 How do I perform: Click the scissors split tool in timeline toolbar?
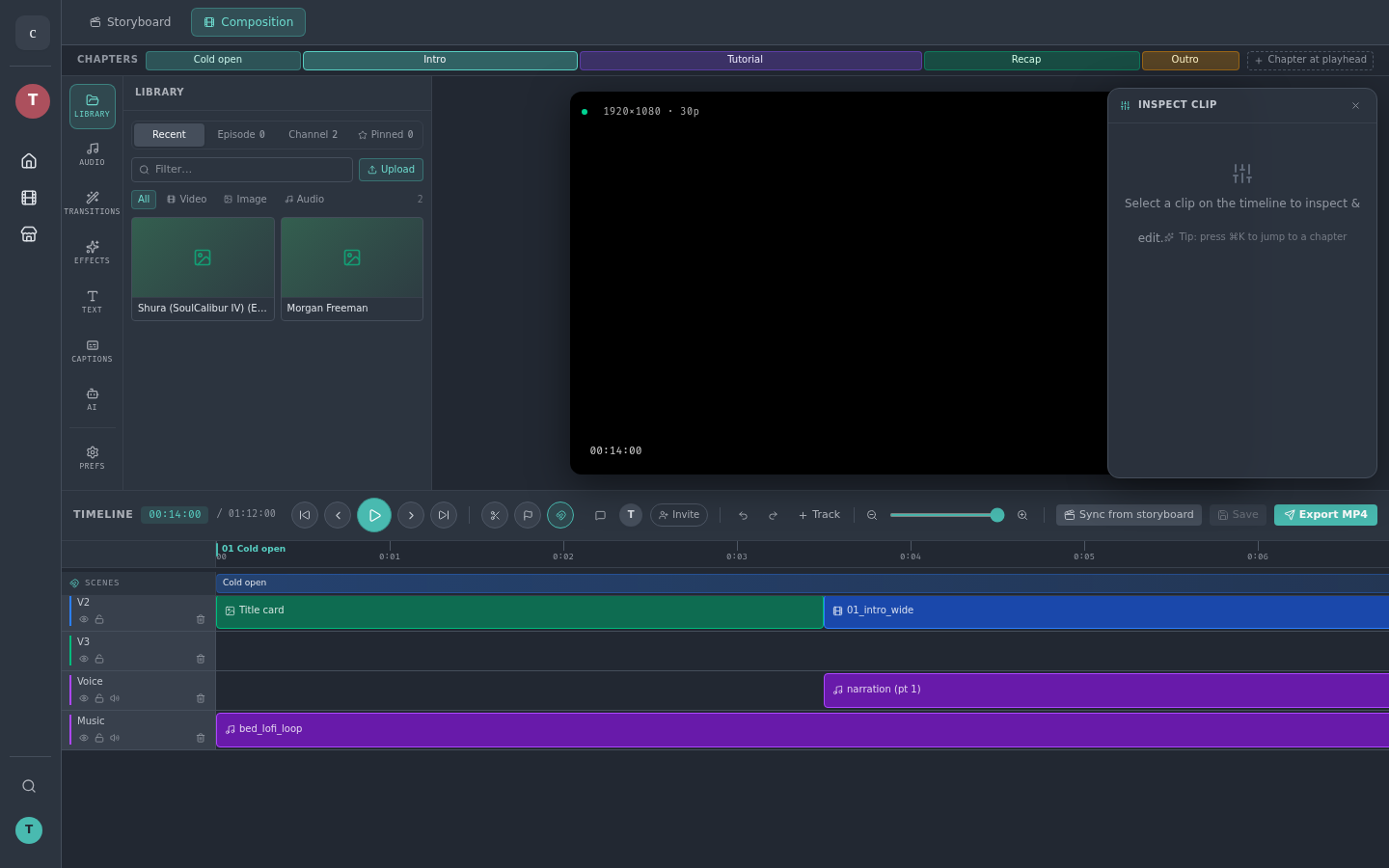coord(495,515)
